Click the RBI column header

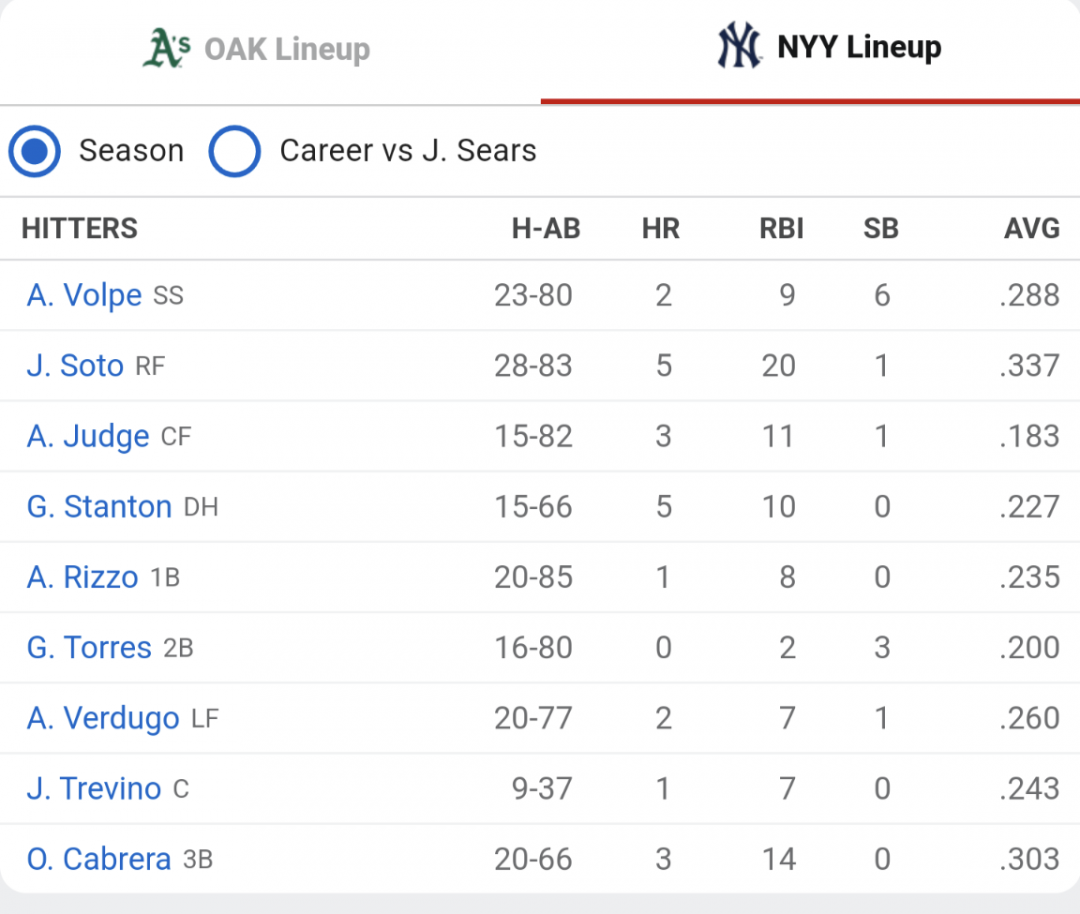(x=781, y=229)
